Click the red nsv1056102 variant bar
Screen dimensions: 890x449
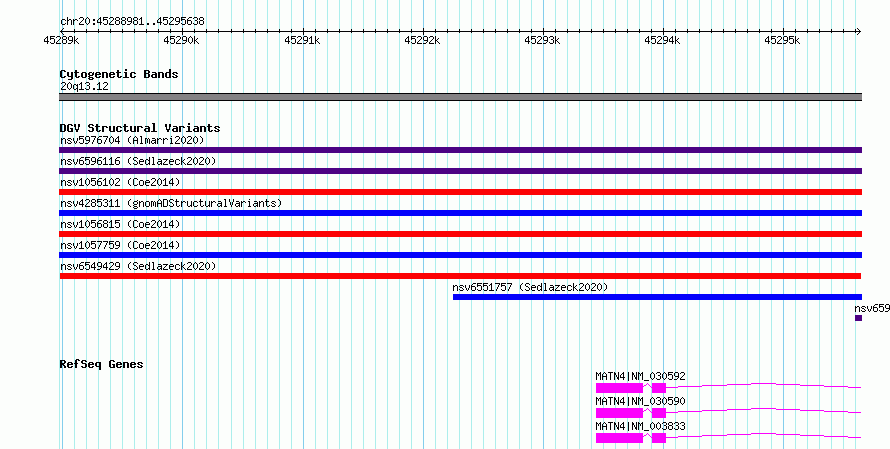[x=460, y=192]
